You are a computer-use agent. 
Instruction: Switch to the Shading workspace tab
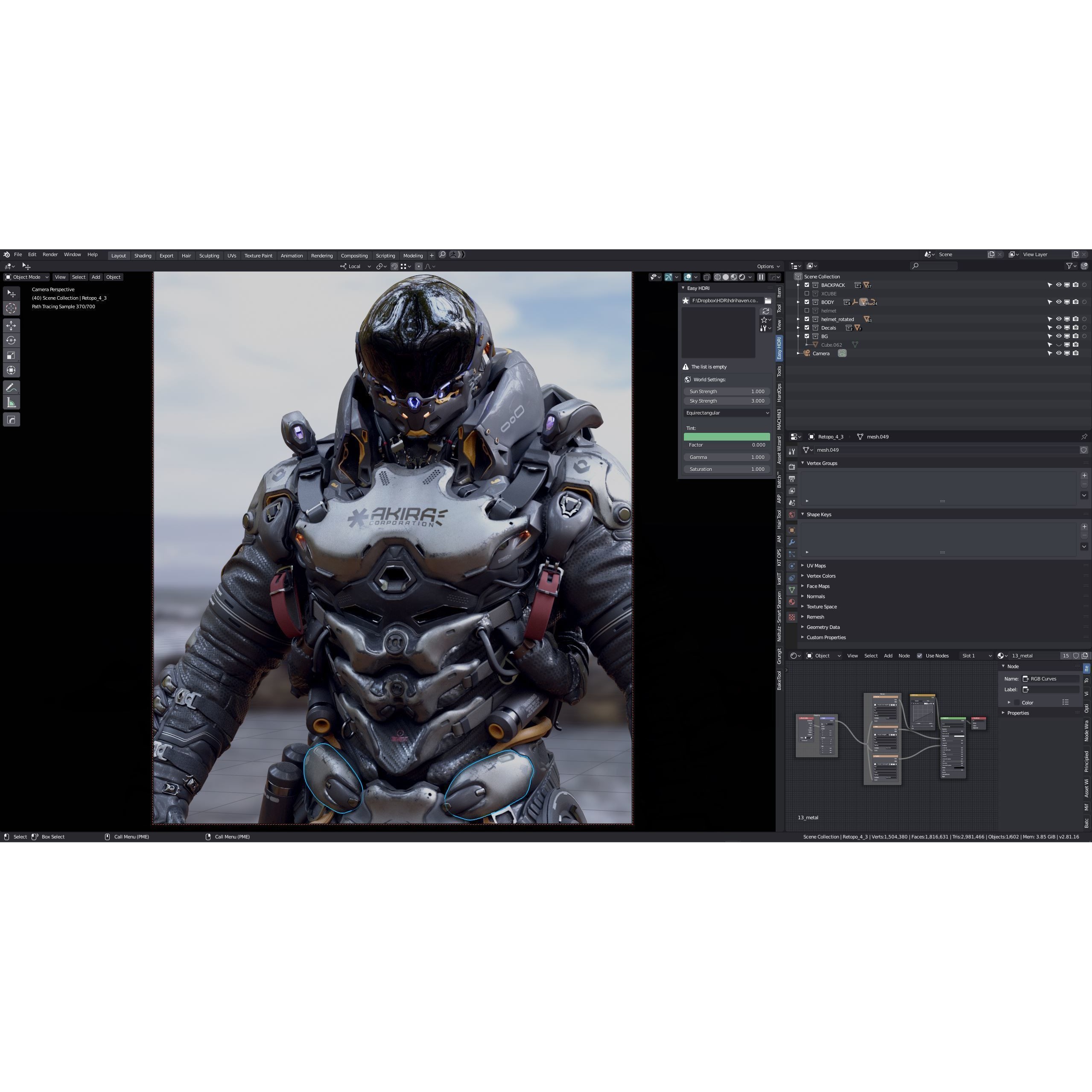(x=143, y=255)
